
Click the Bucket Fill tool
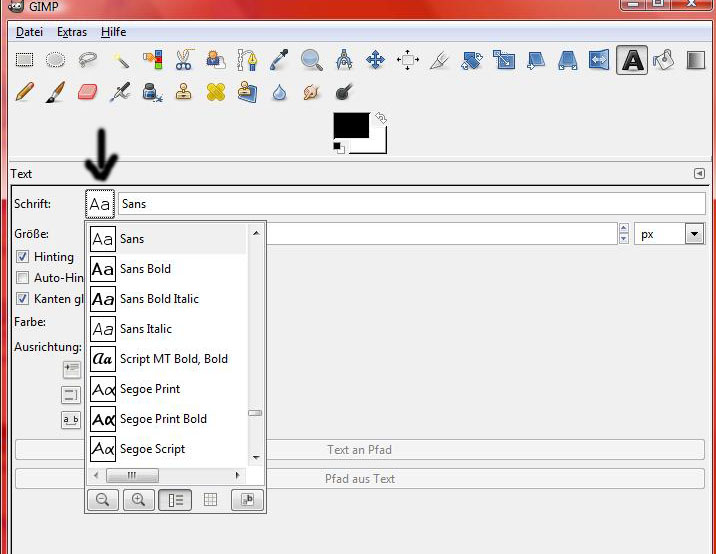(x=663, y=61)
